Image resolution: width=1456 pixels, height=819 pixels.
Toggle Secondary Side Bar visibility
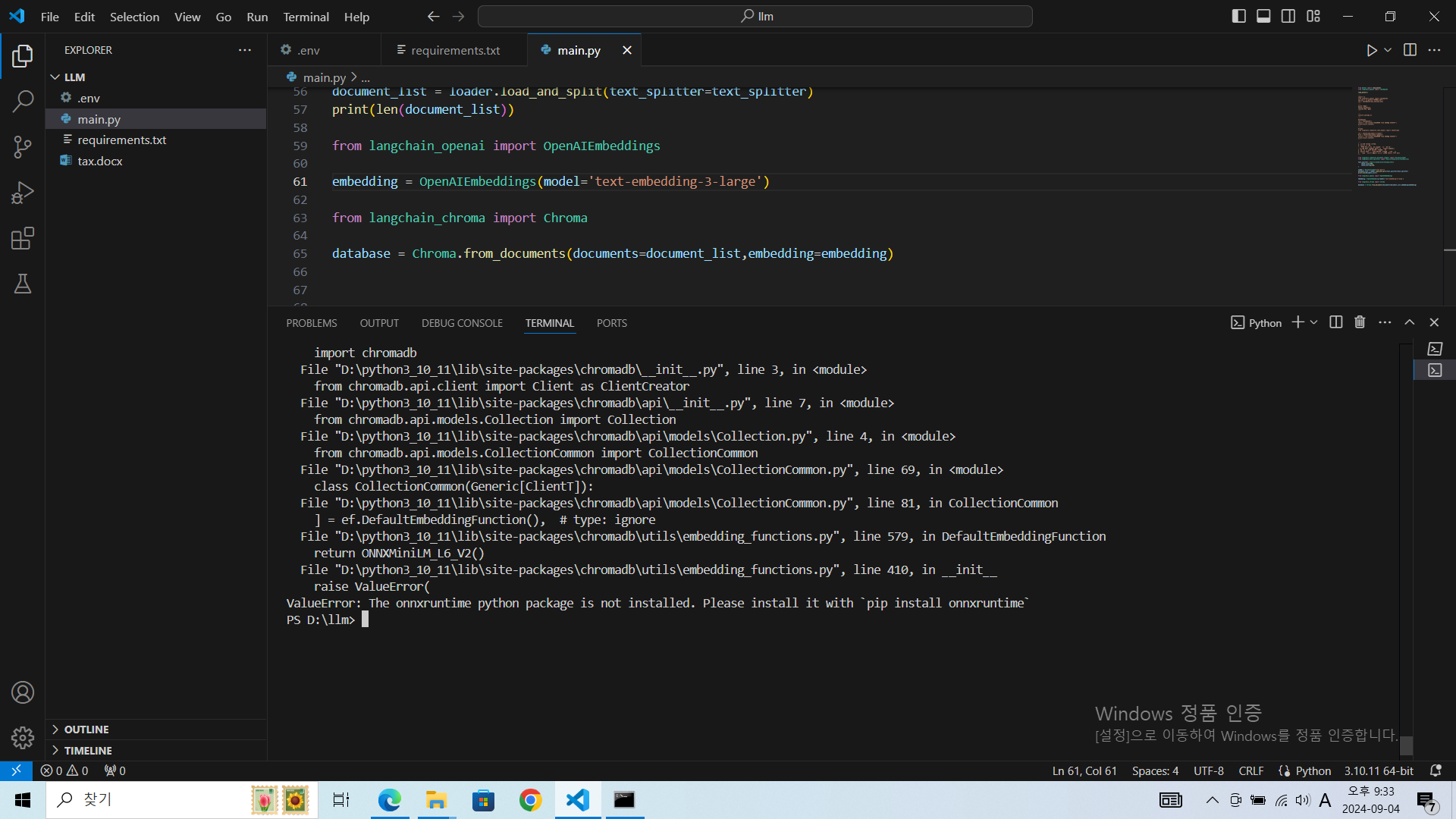1288,16
